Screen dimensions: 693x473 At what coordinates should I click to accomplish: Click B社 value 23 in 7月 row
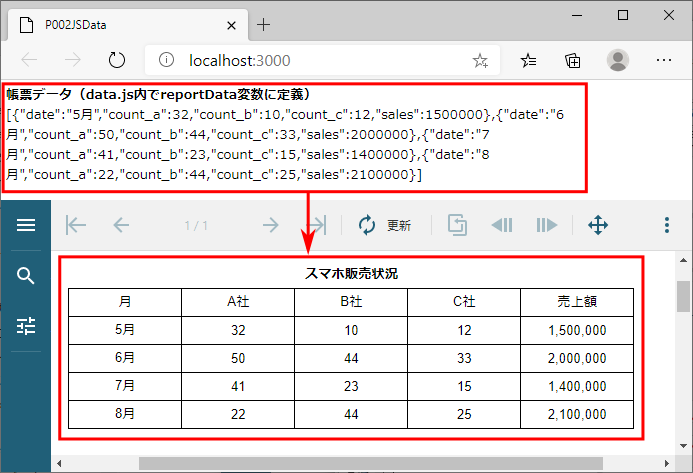pyautogui.click(x=351, y=386)
